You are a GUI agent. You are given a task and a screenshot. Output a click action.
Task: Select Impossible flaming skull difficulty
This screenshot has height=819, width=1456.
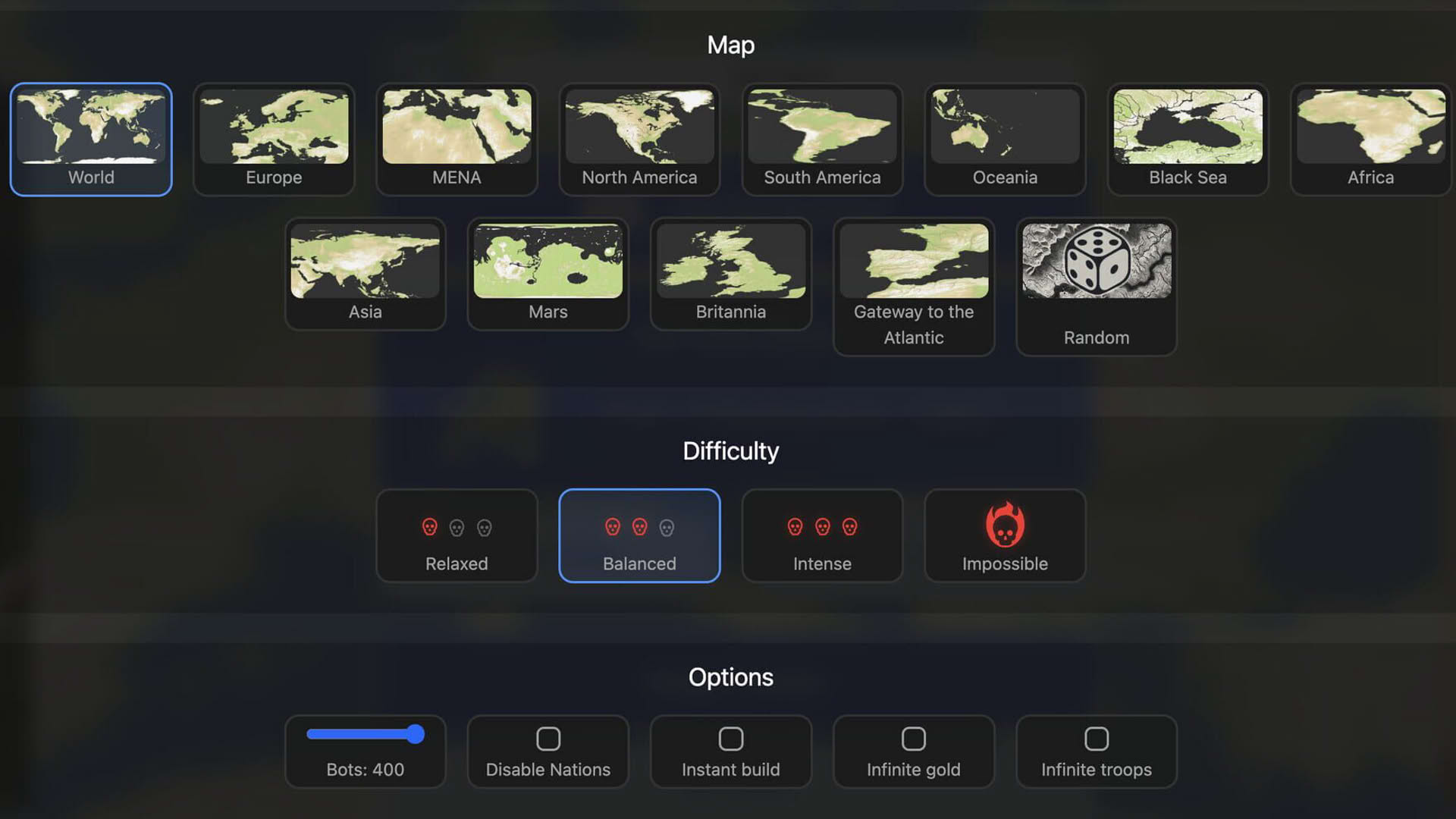pyautogui.click(x=1005, y=536)
